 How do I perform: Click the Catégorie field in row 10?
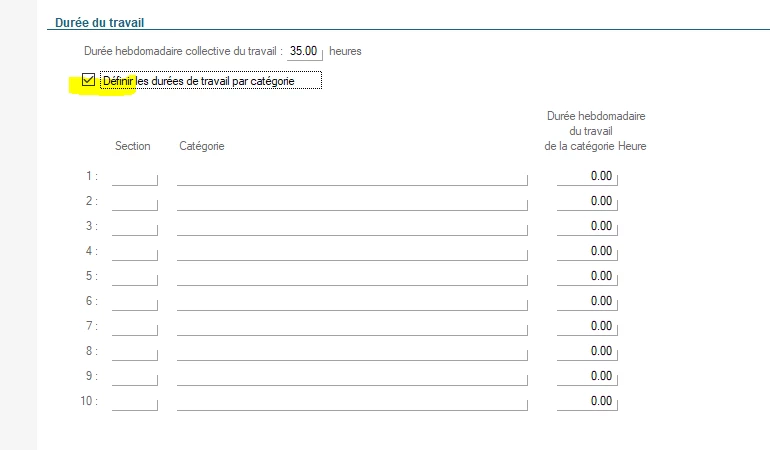pyautogui.click(x=352, y=401)
